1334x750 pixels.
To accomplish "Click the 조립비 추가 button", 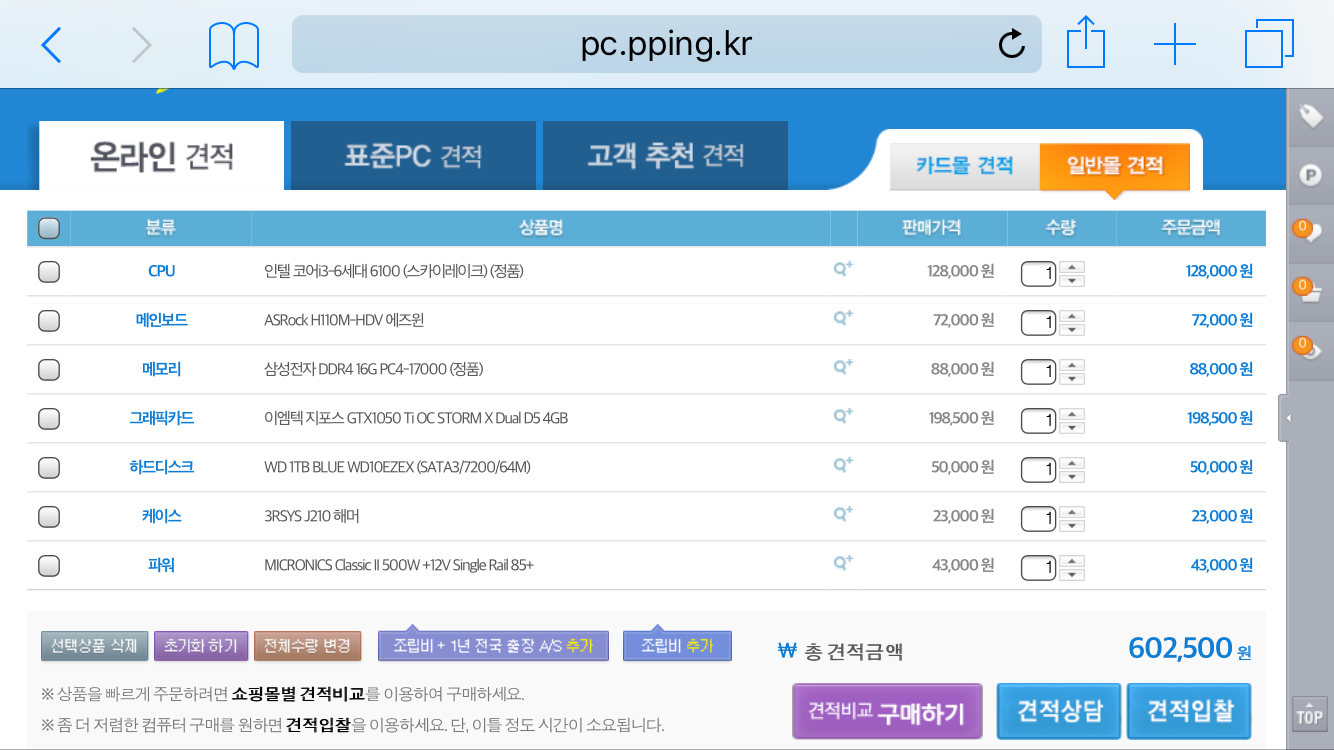I will coord(677,646).
